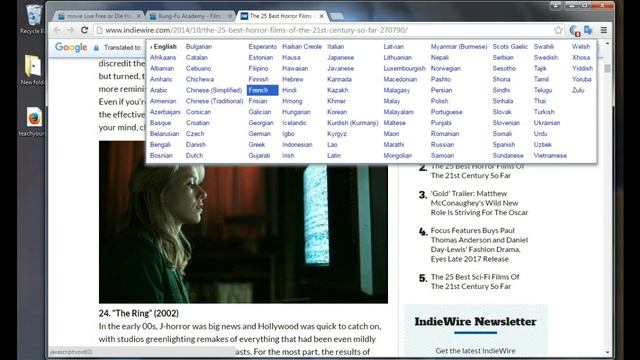Image resolution: width=640 pixels, height=360 pixels.
Task: Open sidebar link 25 Best Horror Films
Action: 478,171
